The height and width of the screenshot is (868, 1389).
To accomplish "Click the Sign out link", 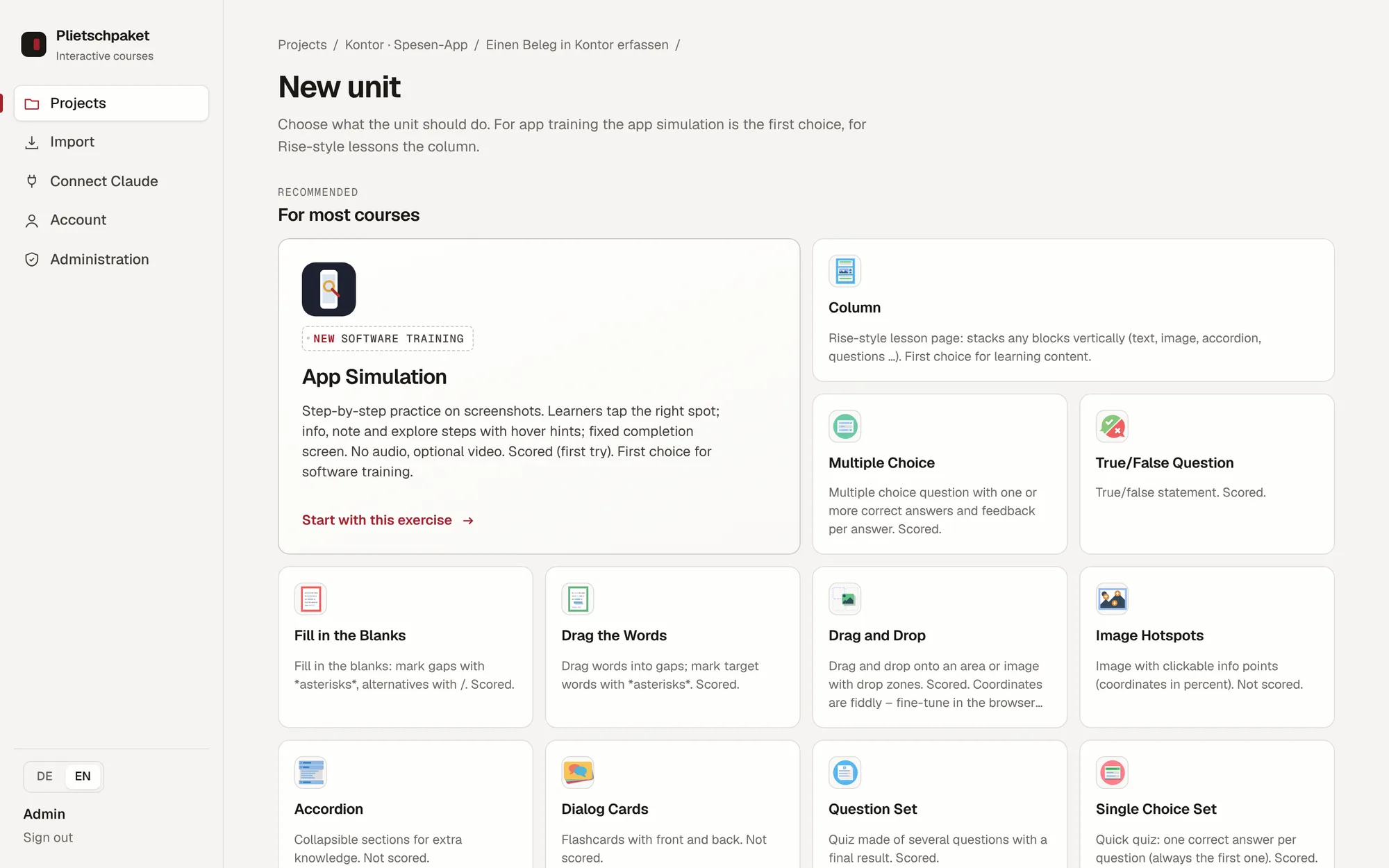I will pos(48,837).
